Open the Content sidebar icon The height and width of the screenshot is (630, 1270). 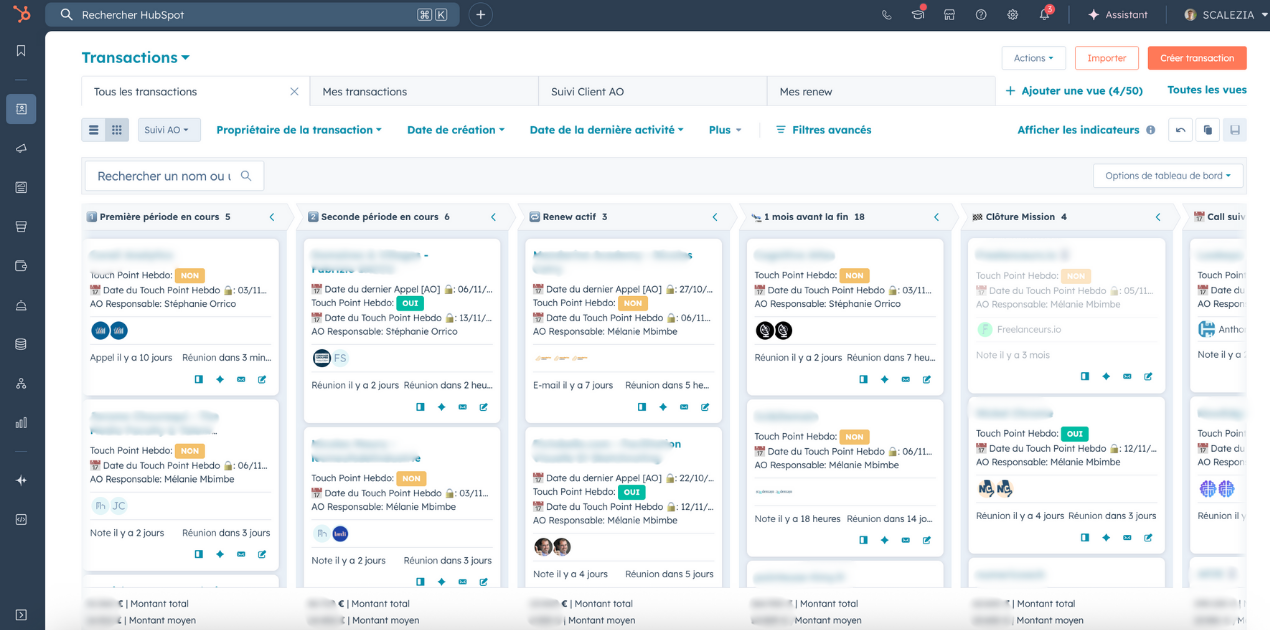click(21, 187)
